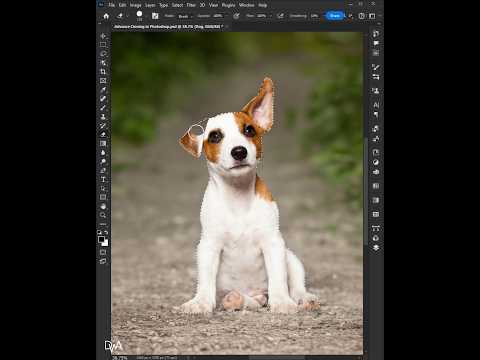This screenshot has height=360, width=480.
Task: Open the Layers panel icon
Action: coord(376,248)
